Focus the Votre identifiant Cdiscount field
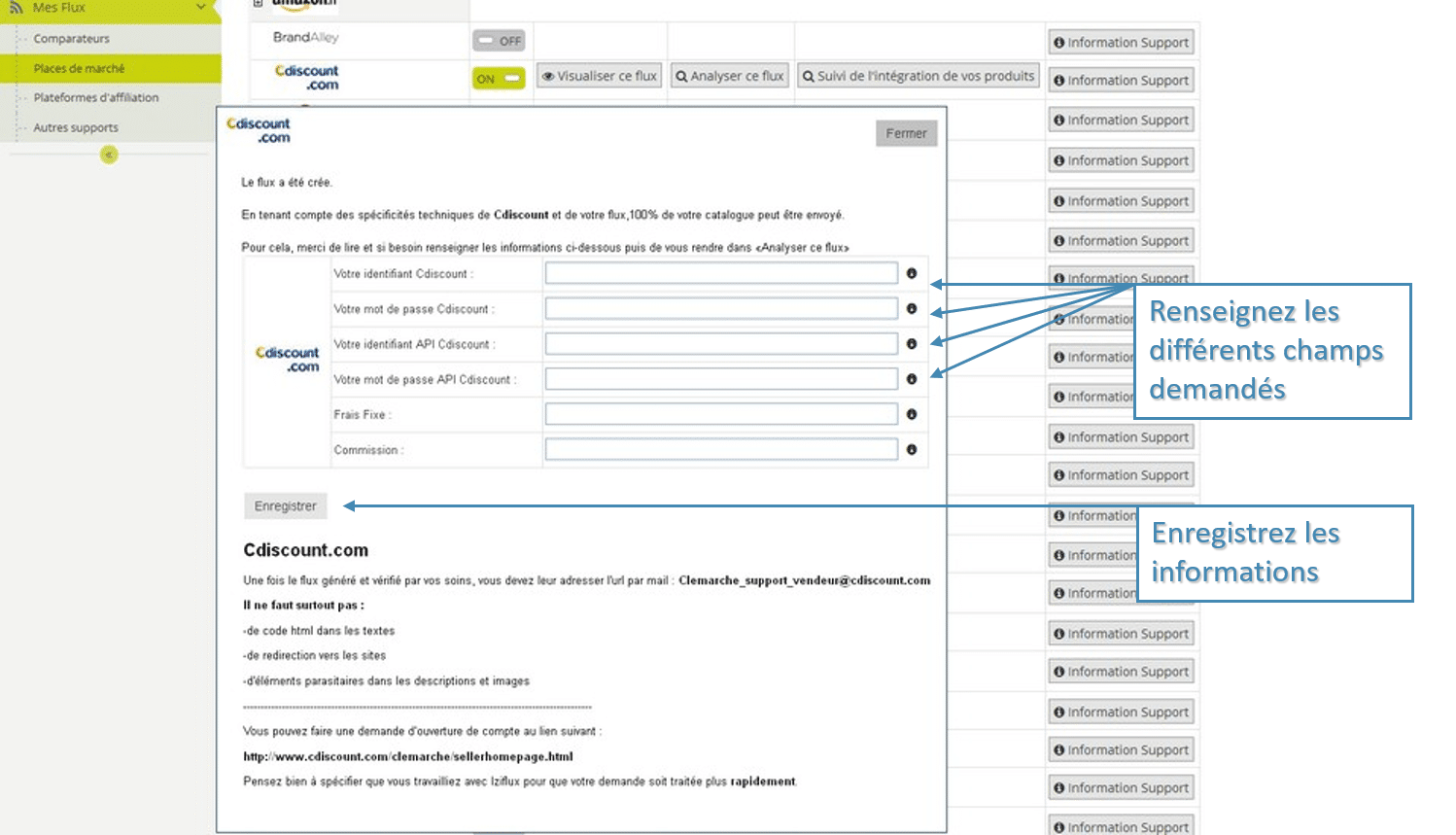1456x835 pixels. (721, 273)
